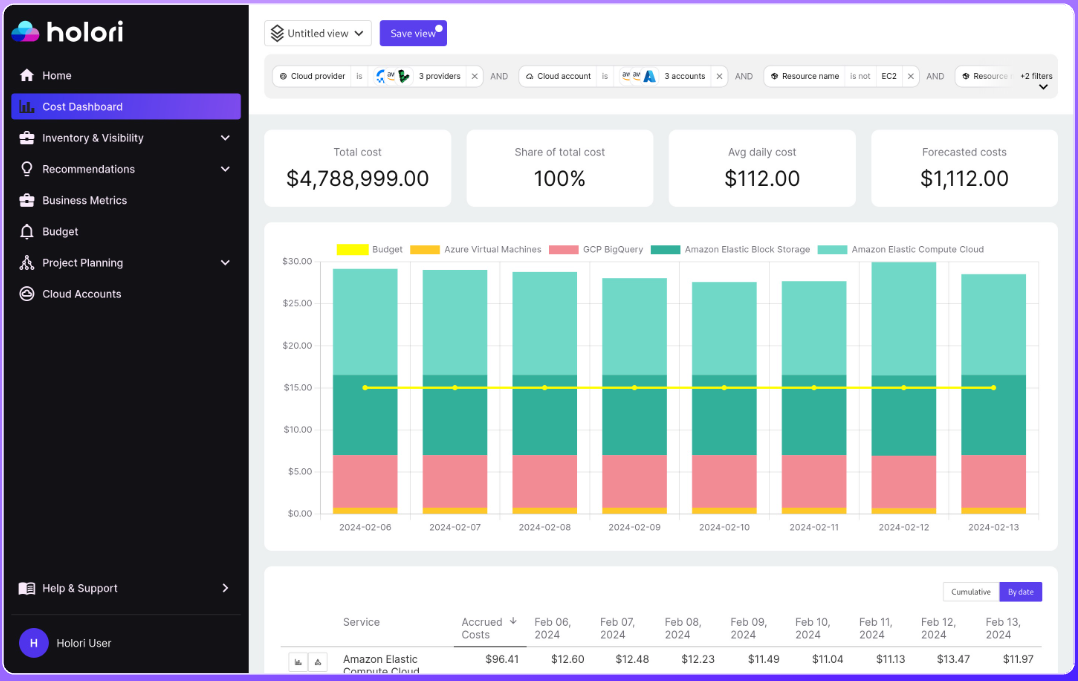The image size is (1078, 681).
Task: Click the Save view button
Action: click(x=413, y=33)
